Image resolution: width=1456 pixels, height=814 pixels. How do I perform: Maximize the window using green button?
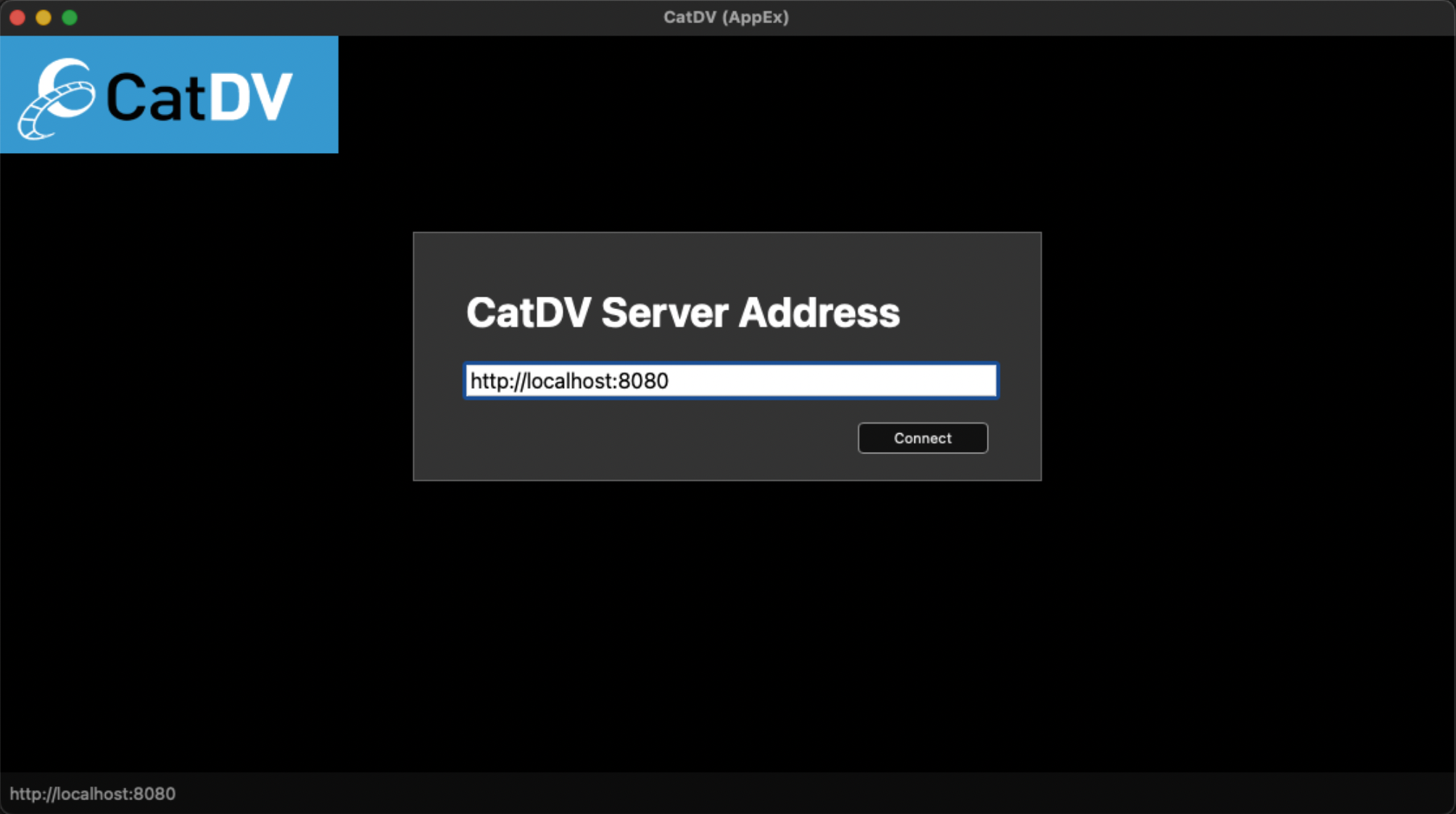[70, 17]
